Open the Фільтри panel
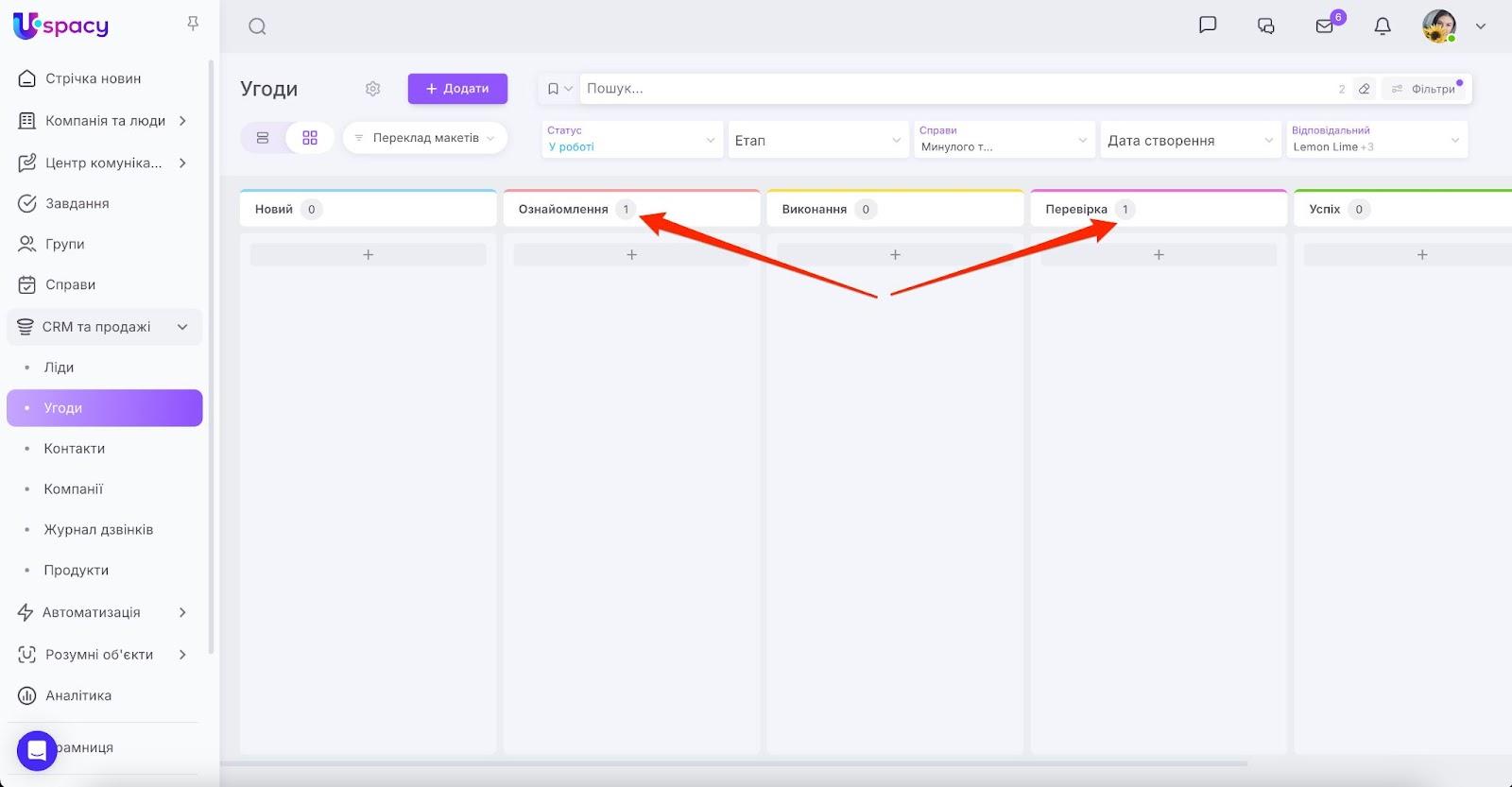Viewport: 1512px width, 787px height. tap(1423, 89)
